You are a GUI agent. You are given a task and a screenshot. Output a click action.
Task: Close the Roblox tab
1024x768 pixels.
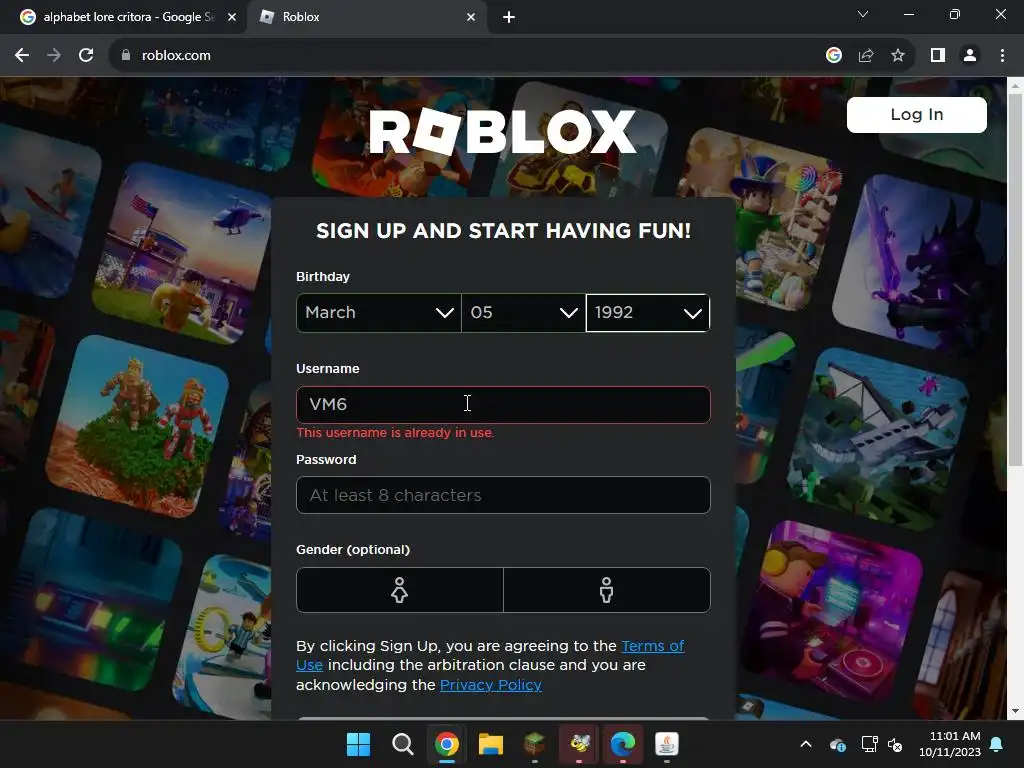471,18
